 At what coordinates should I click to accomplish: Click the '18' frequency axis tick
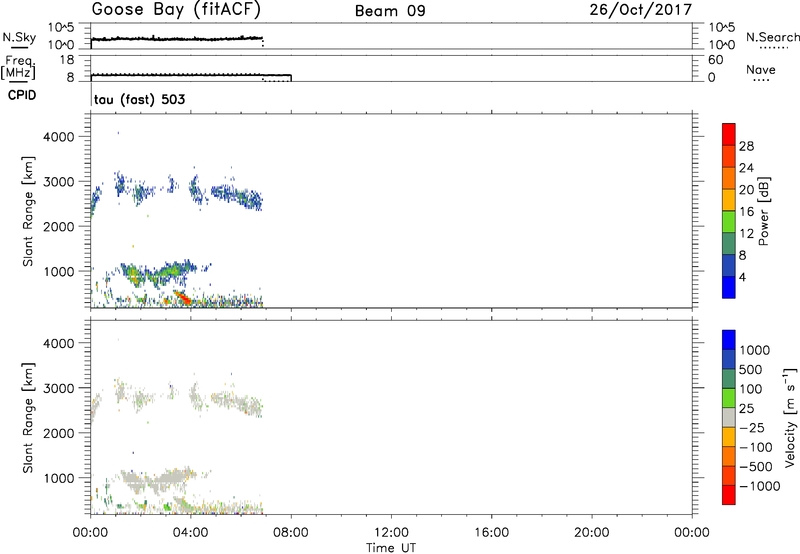coord(67,60)
